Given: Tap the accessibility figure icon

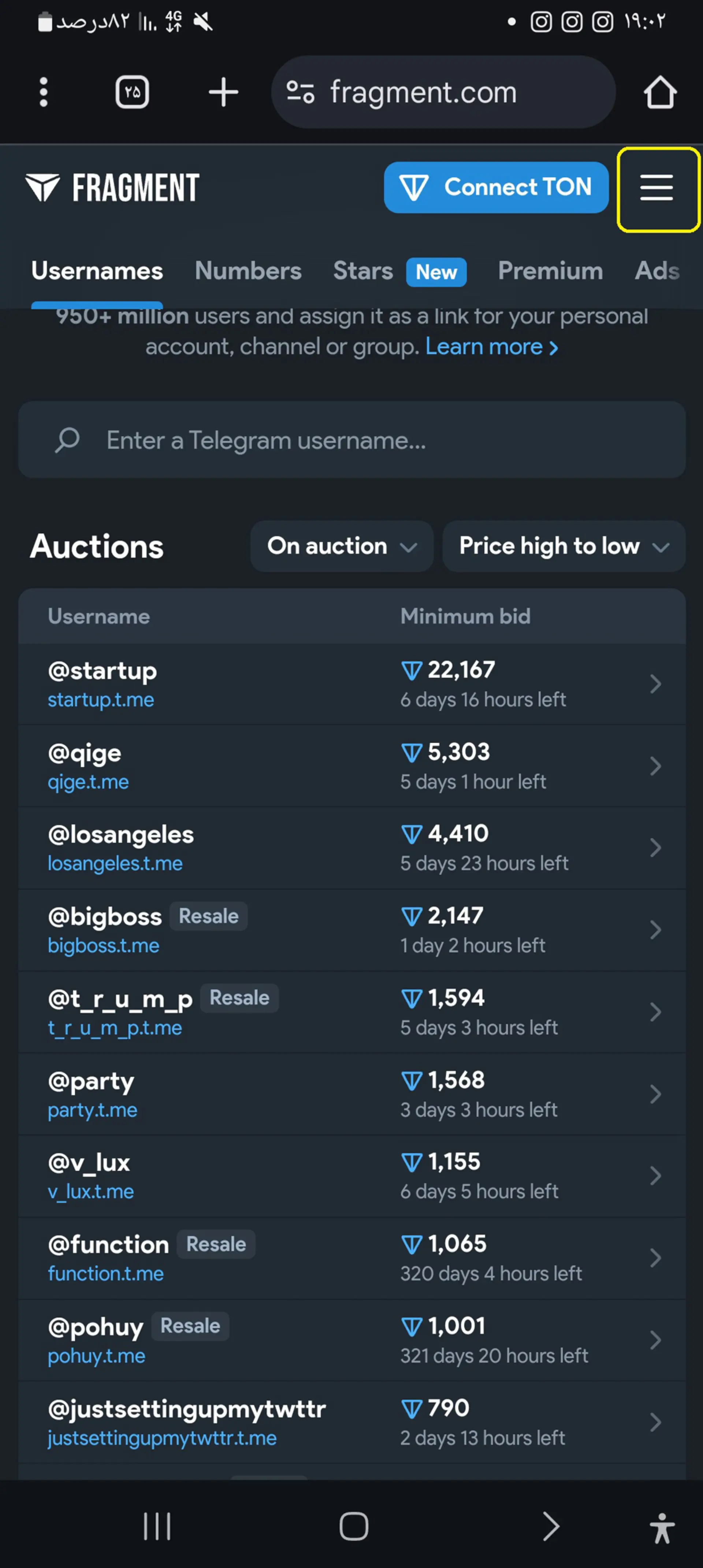Looking at the screenshot, I should [662, 1527].
